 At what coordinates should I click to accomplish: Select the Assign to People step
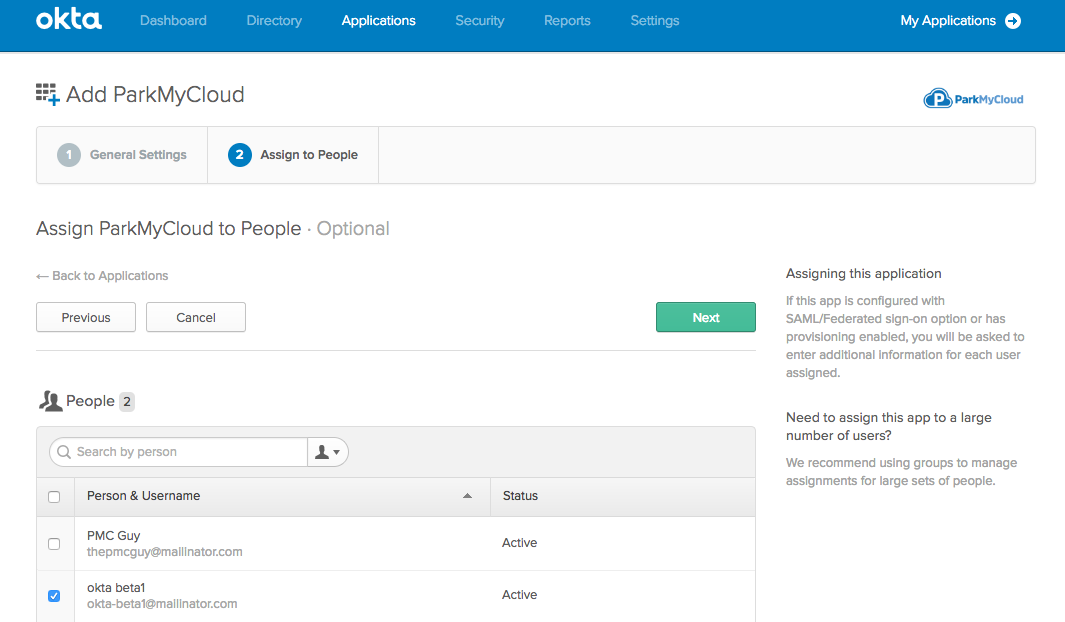[x=293, y=155]
